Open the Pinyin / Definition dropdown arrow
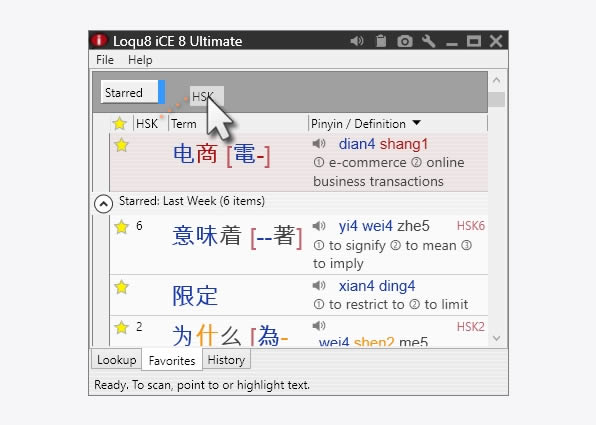The image size is (596, 425). tap(417, 123)
